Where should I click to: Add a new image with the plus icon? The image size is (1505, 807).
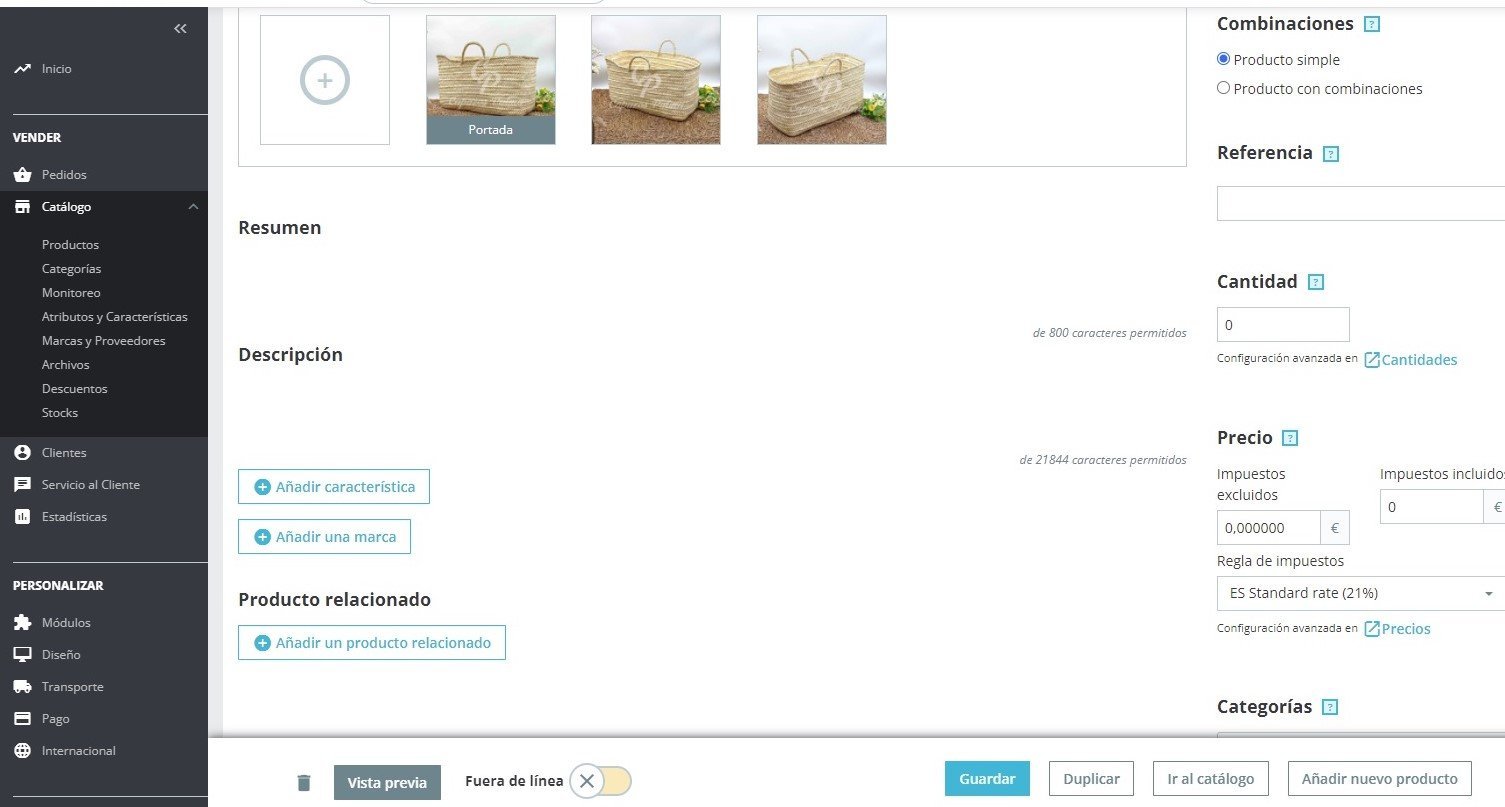325,80
